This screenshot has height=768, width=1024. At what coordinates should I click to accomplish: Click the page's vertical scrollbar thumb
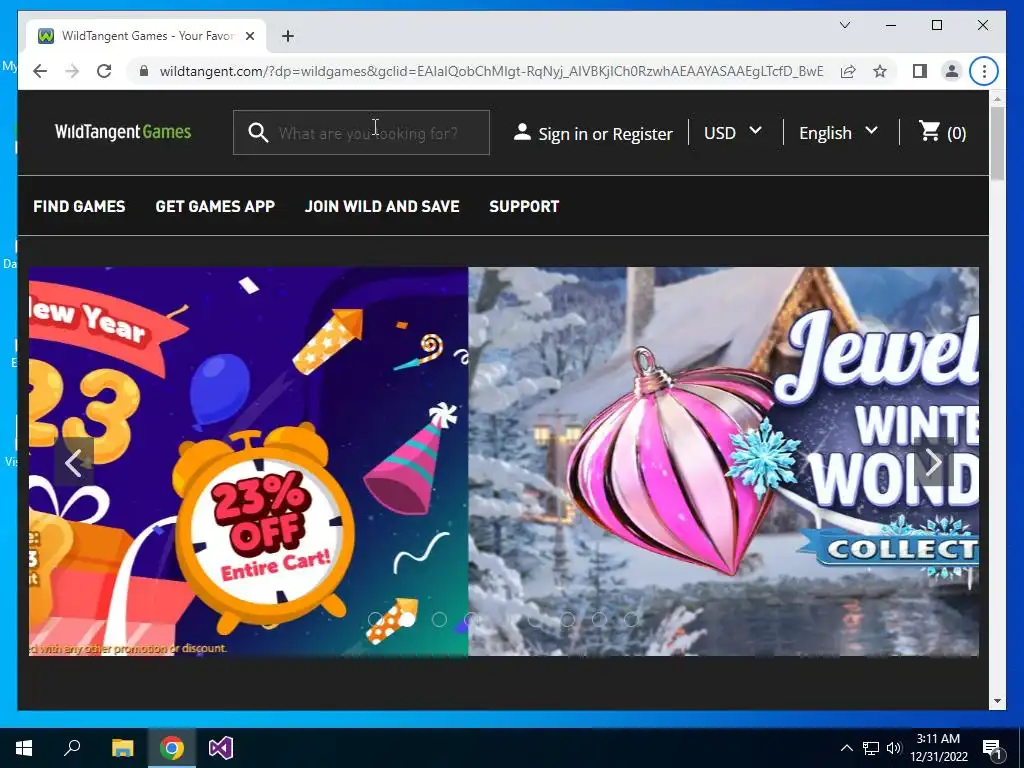tap(997, 143)
